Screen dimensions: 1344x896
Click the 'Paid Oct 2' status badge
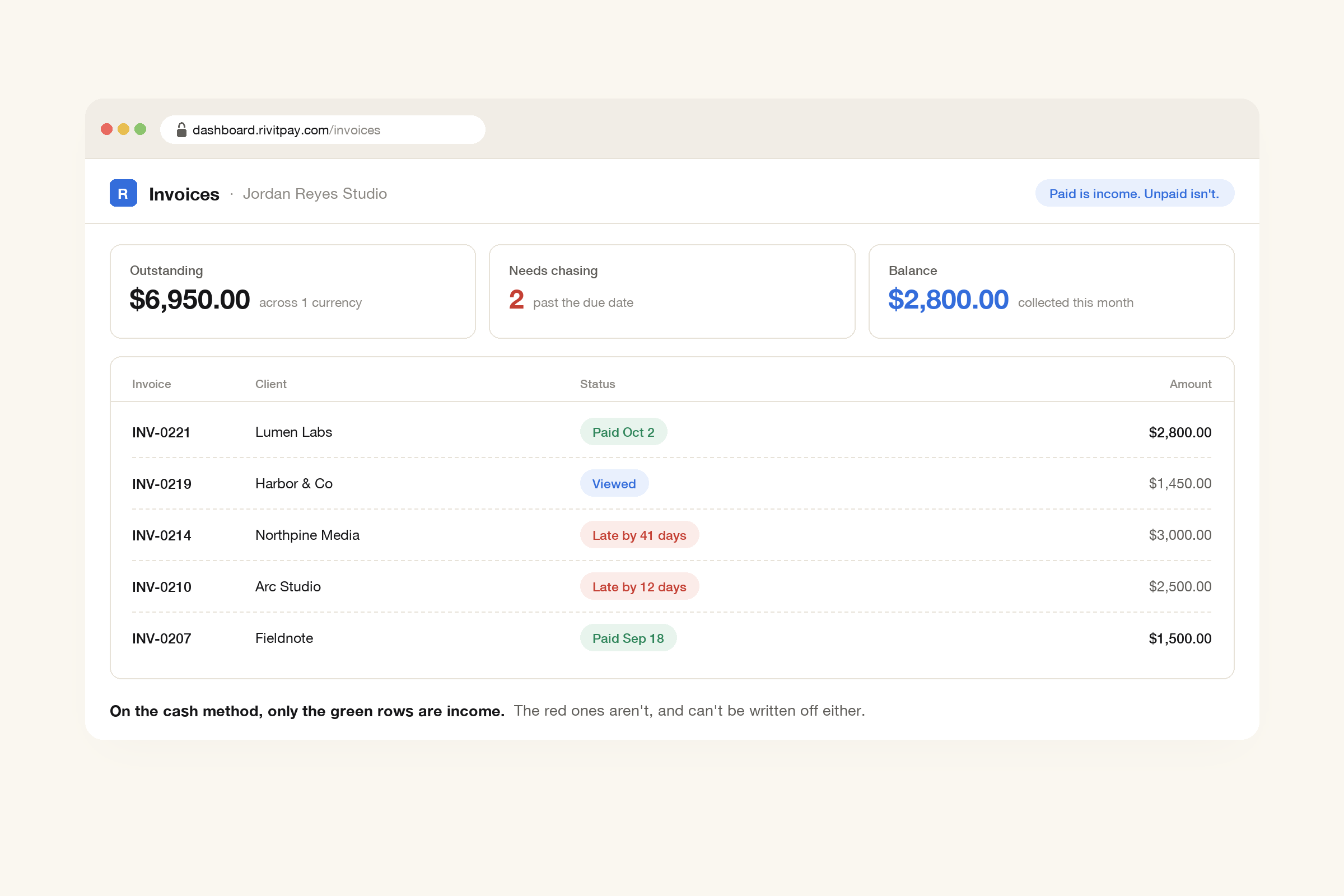[x=623, y=432]
